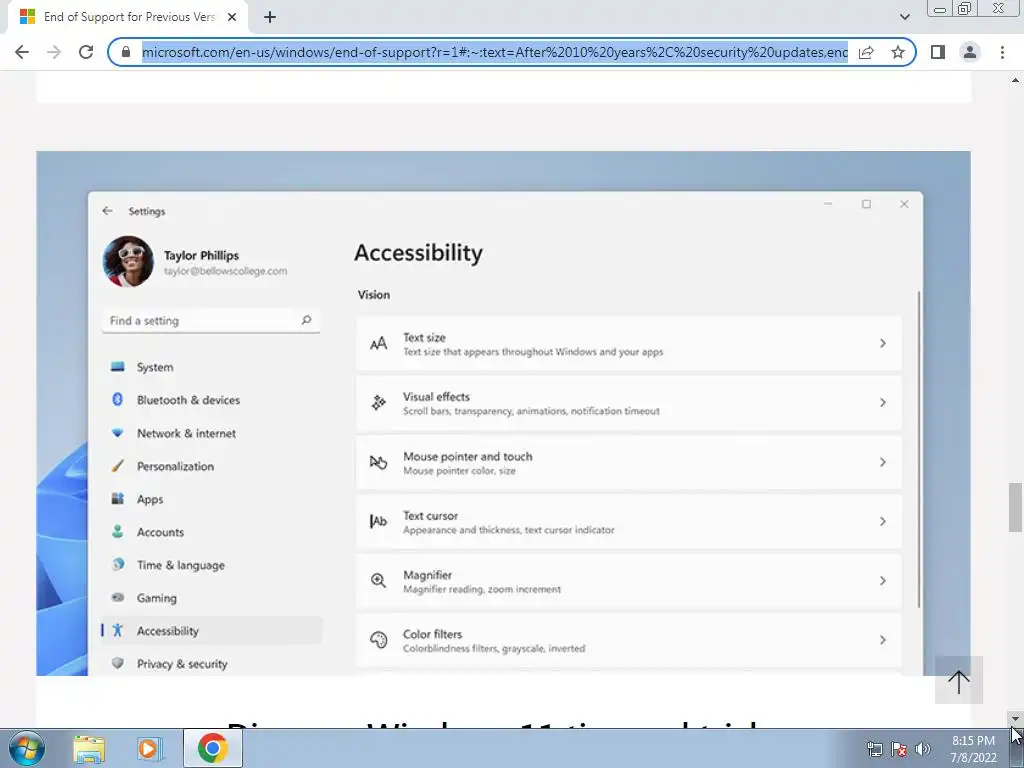Click the Mouse pointer and touch icon

pyautogui.click(x=379, y=462)
